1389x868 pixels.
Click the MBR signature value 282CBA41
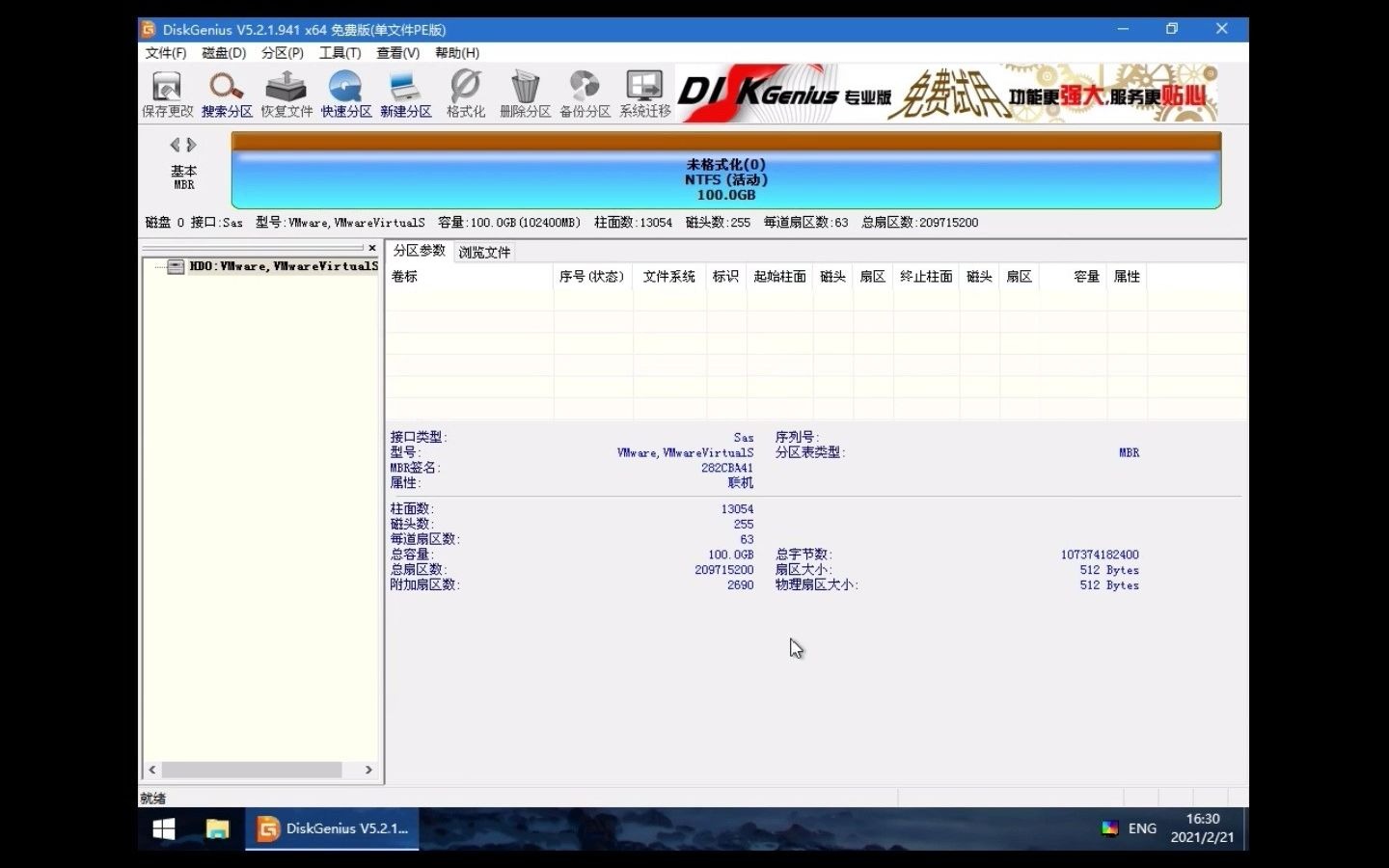(727, 468)
